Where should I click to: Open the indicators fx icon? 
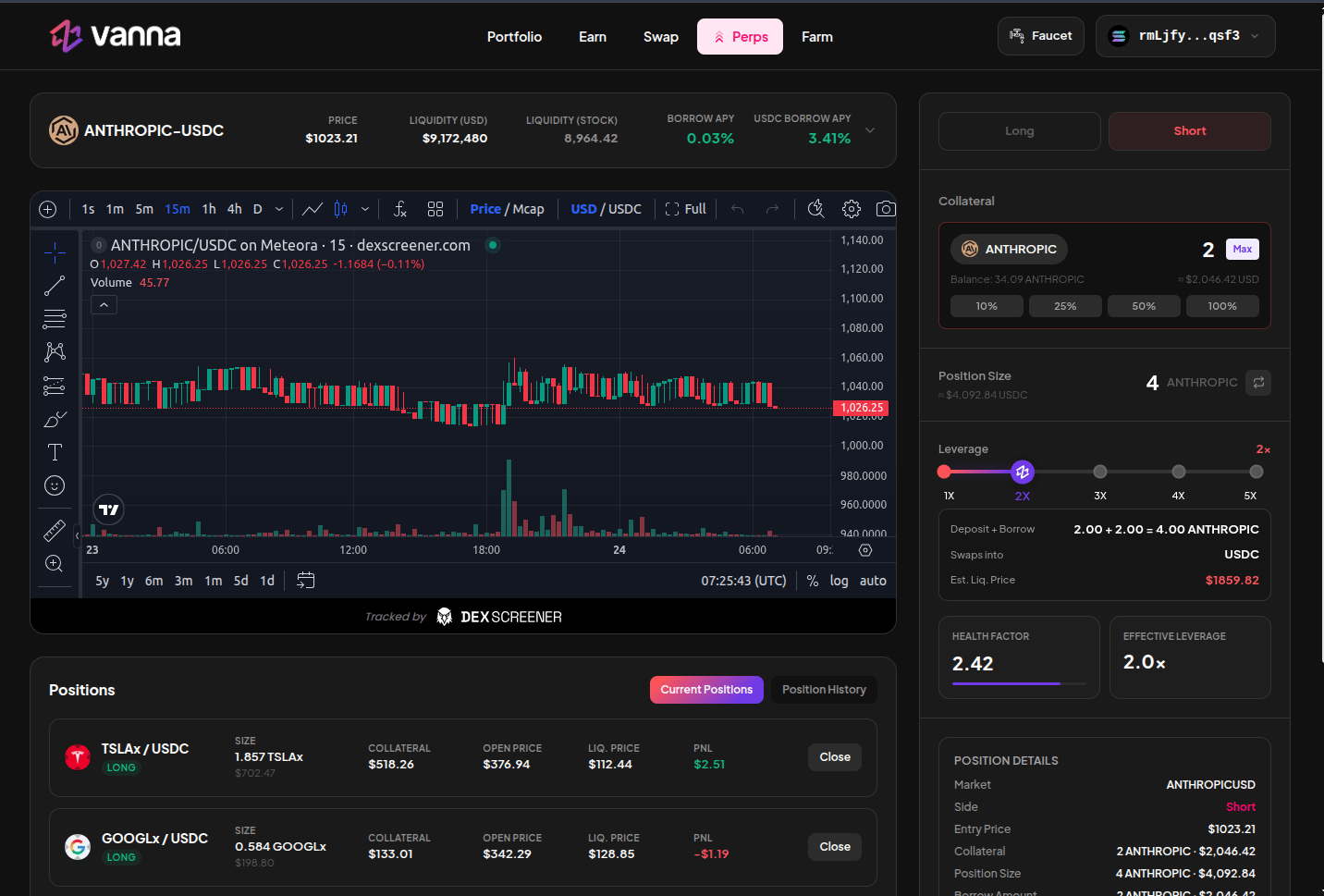coord(400,209)
